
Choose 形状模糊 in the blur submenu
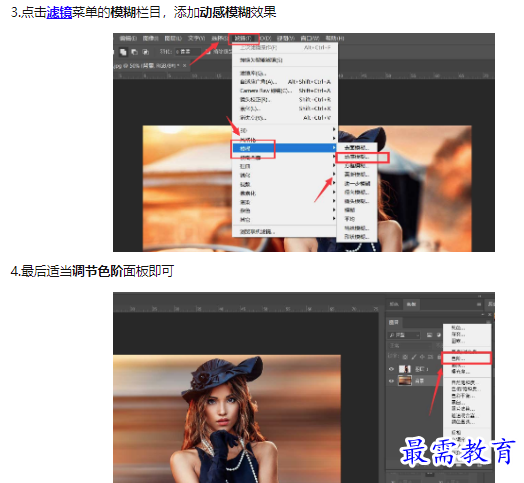[357, 237]
